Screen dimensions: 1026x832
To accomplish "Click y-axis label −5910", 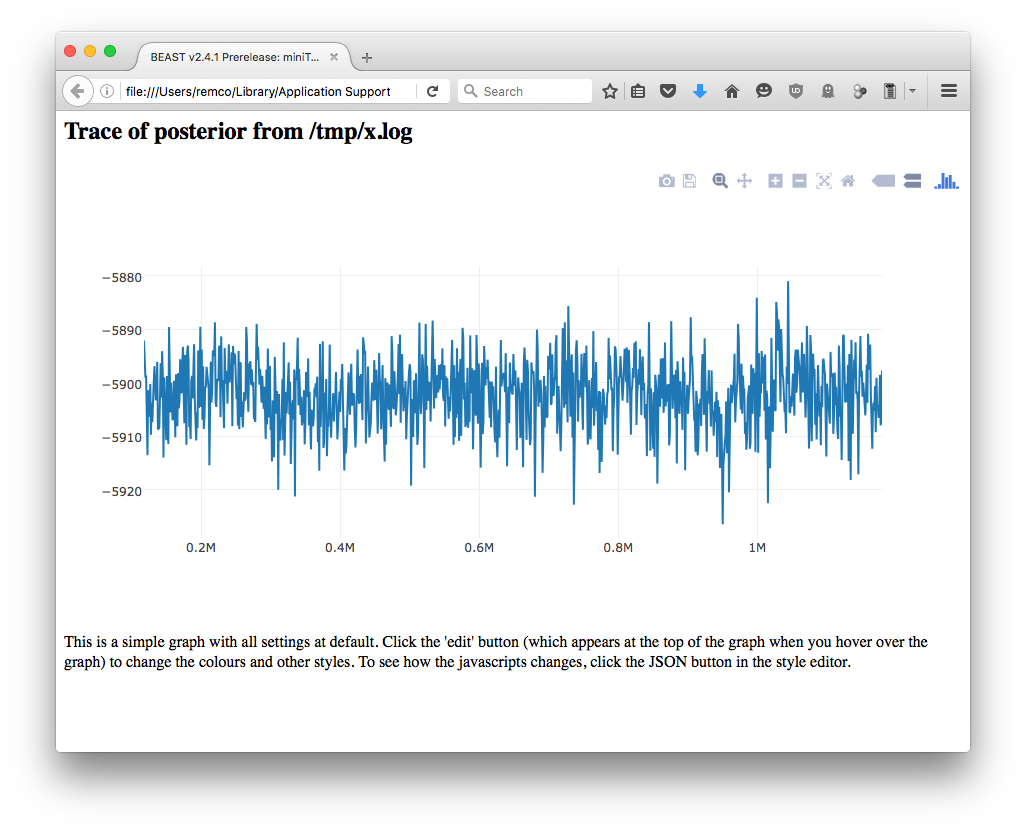I will tap(122, 437).
